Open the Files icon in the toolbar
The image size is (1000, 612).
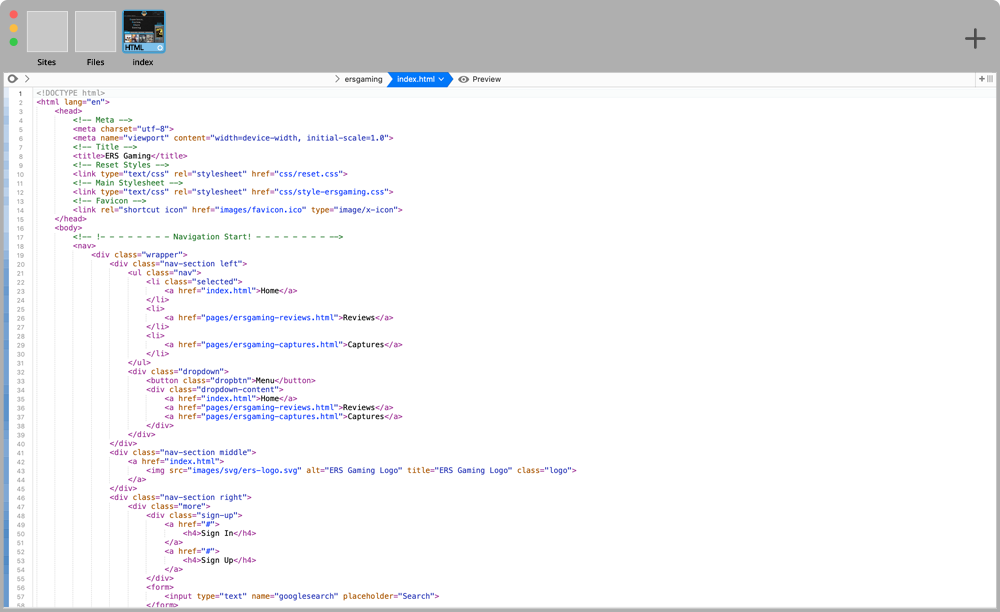[94, 31]
